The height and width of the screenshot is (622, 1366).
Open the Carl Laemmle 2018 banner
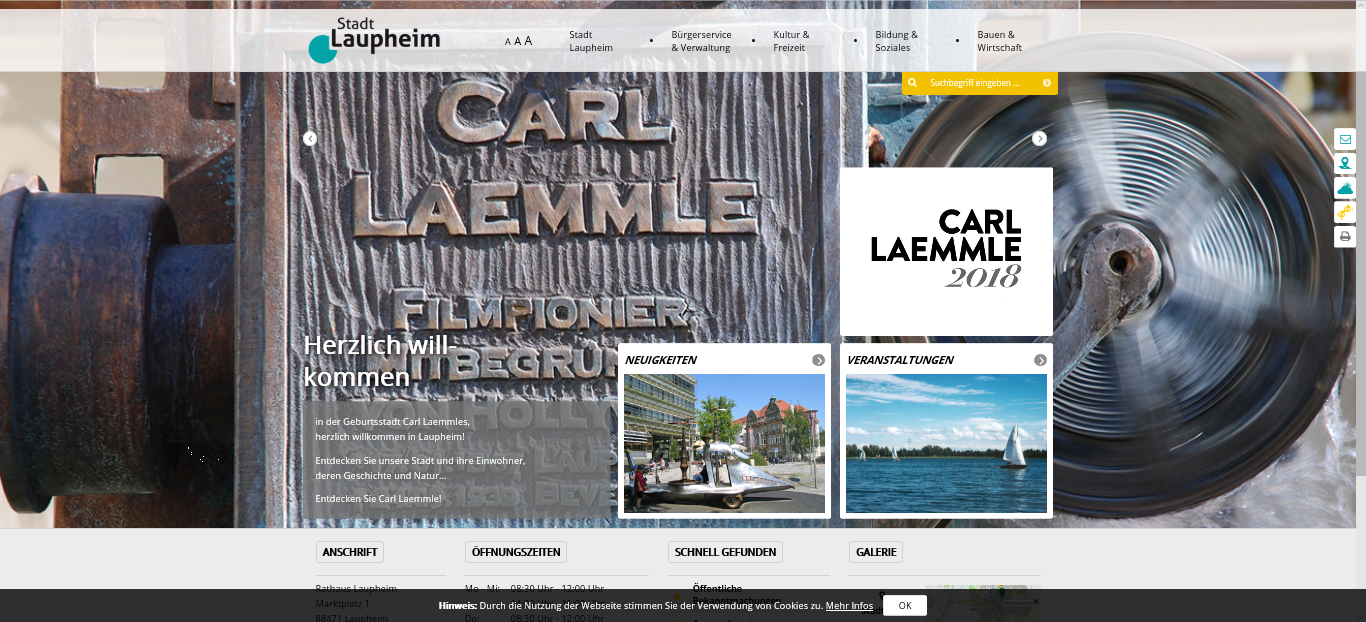[x=946, y=251]
